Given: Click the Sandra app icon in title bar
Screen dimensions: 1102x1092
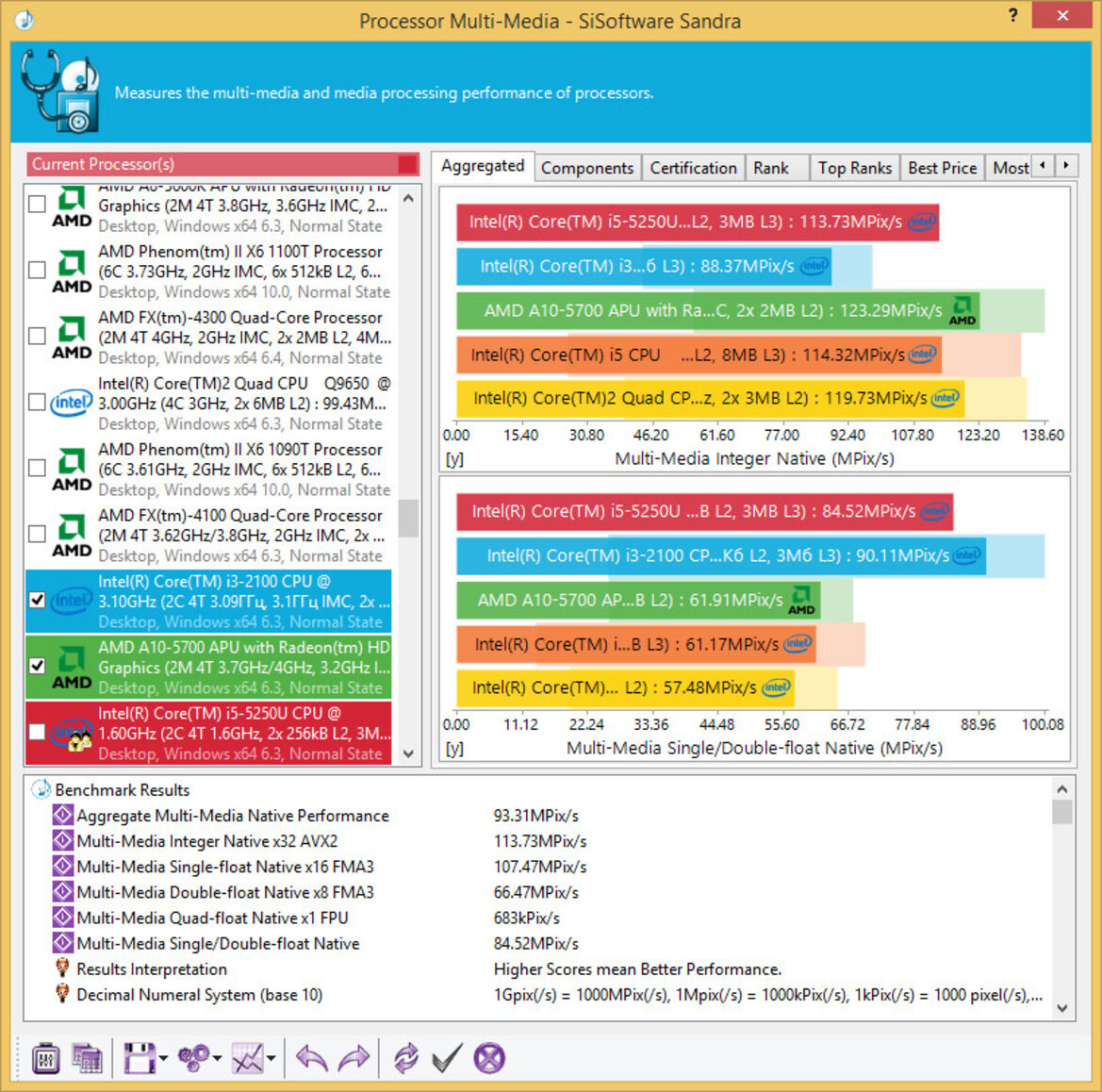Looking at the screenshot, I should tap(24, 20).
